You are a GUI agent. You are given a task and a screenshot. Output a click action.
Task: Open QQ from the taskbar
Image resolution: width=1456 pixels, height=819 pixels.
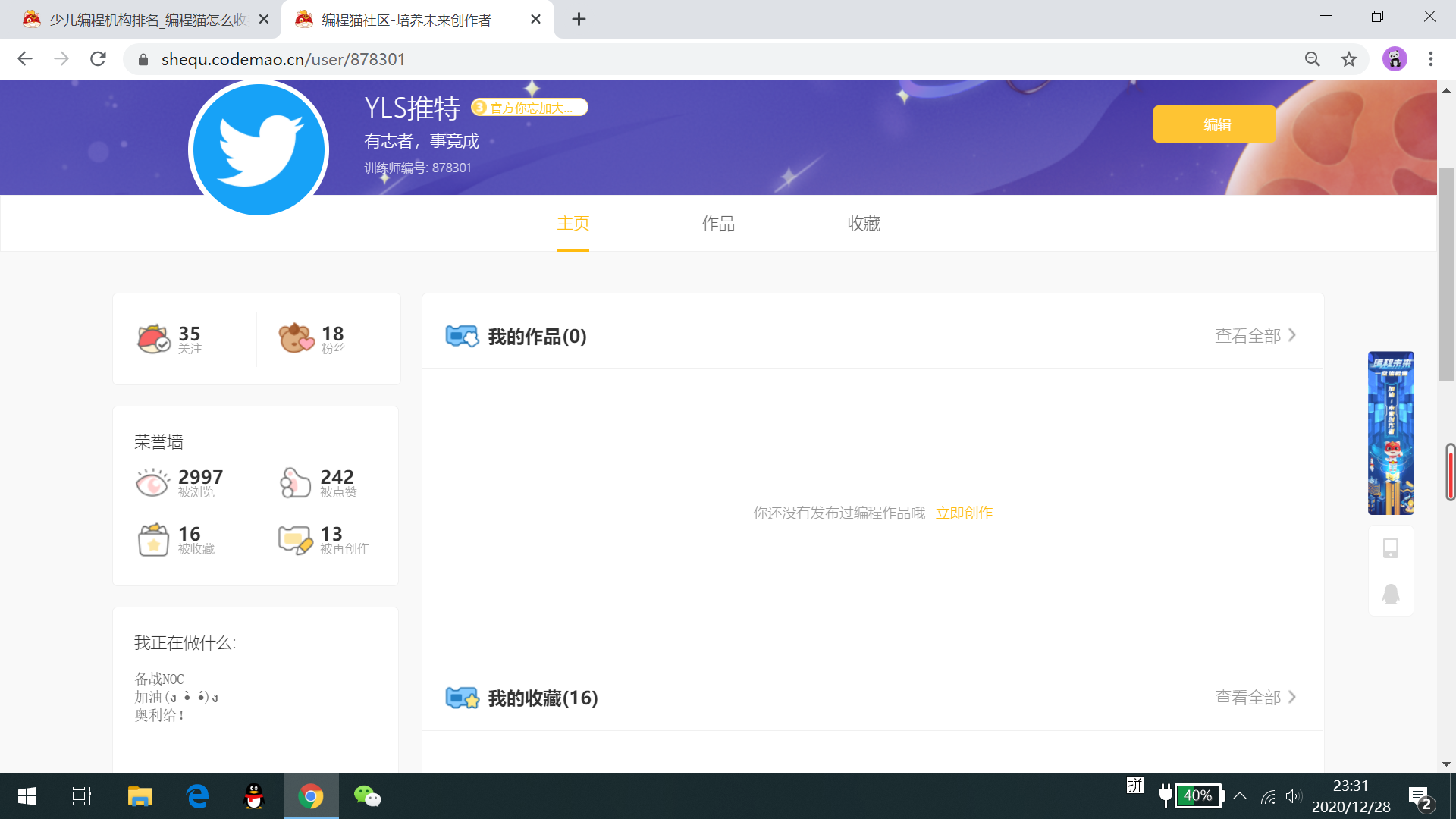coord(254,796)
